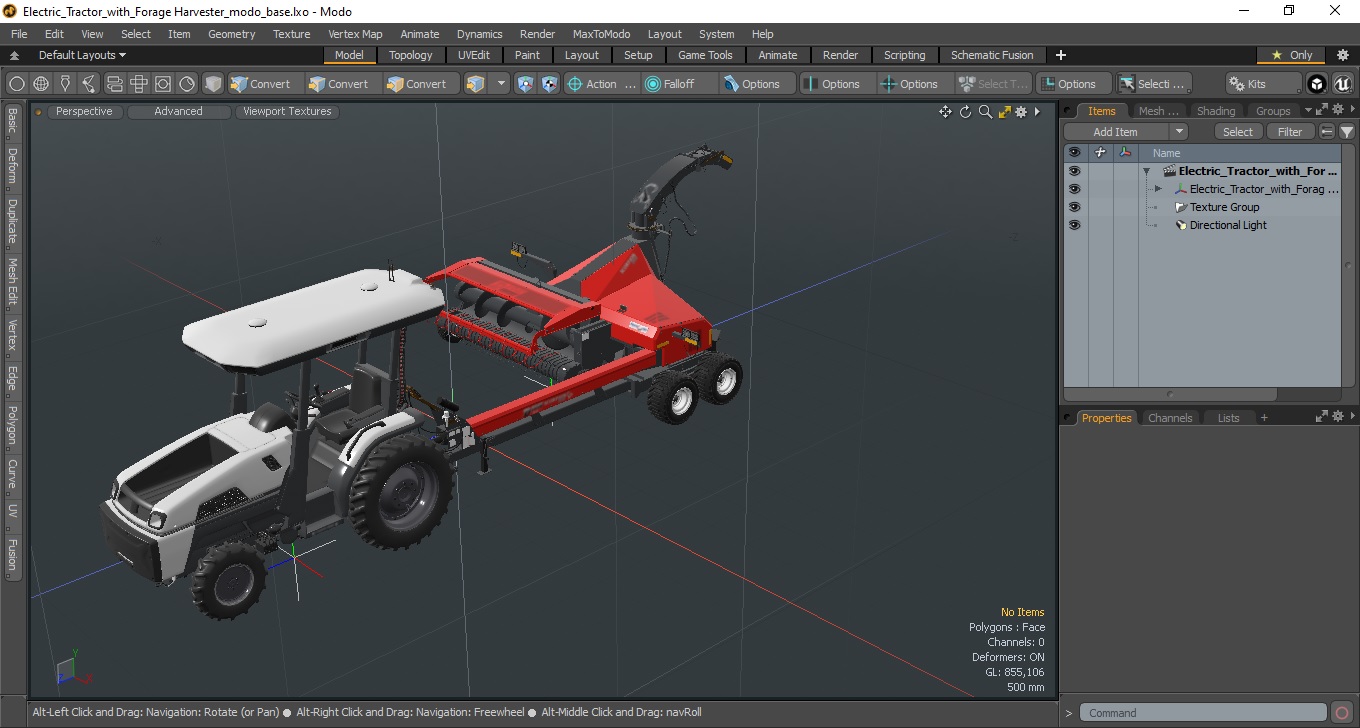
Task: Expand the Electric_Tractor_with_Forag child item
Action: coord(1158,189)
